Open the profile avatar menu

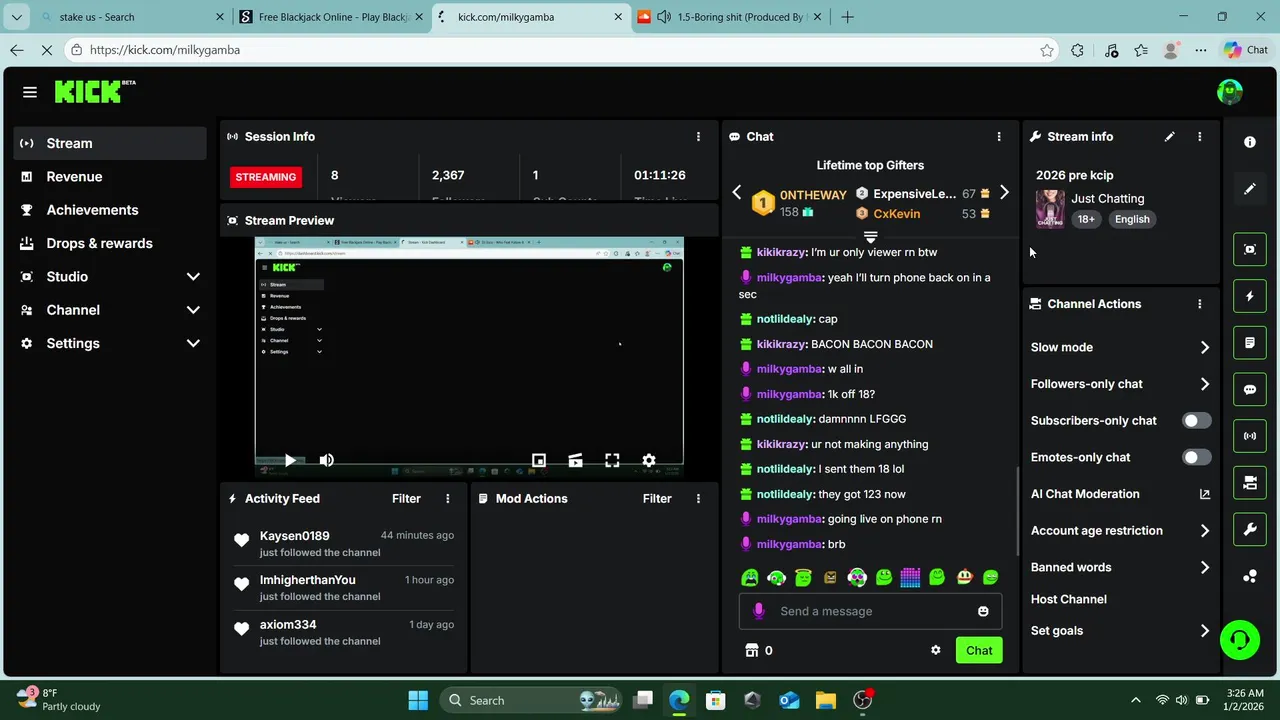coord(1229,92)
